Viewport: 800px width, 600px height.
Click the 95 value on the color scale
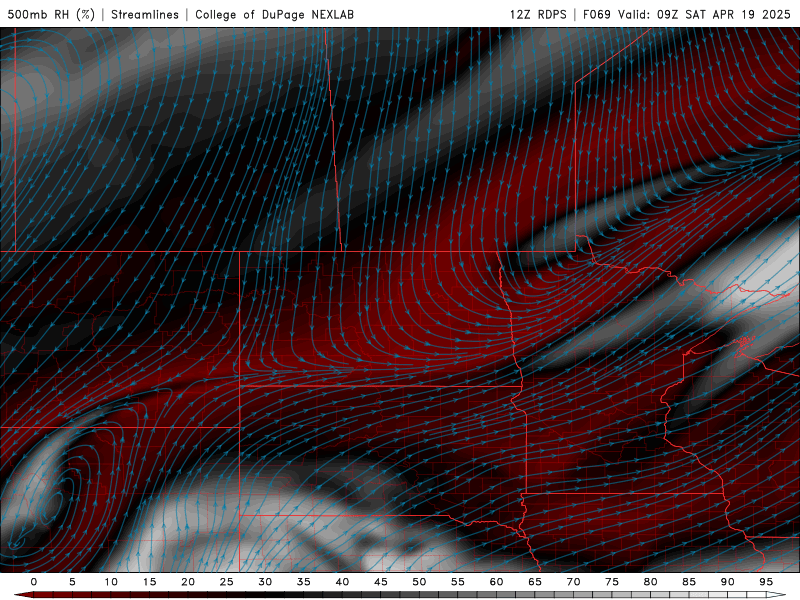(766, 582)
